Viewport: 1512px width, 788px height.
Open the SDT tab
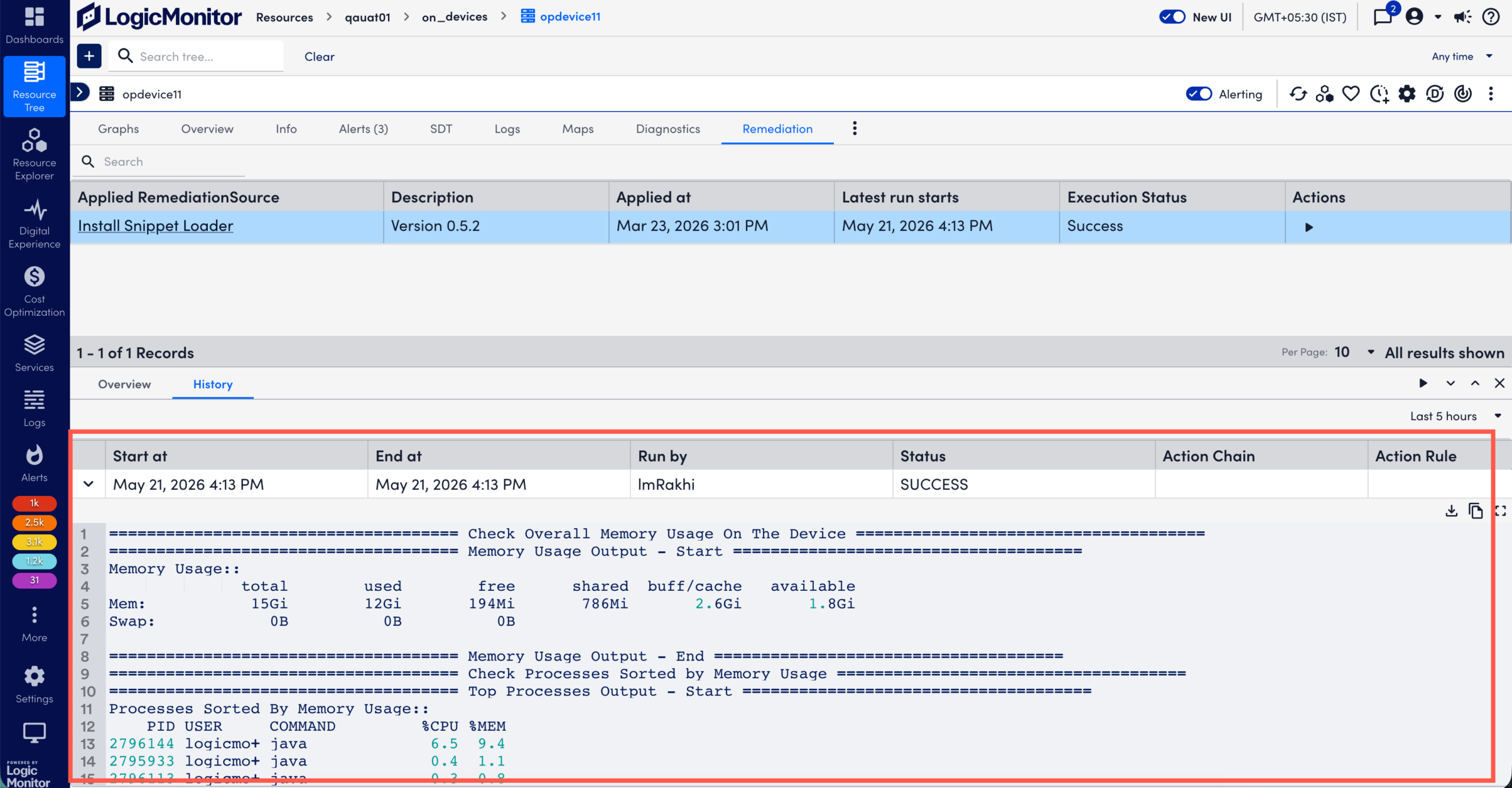[x=441, y=129]
